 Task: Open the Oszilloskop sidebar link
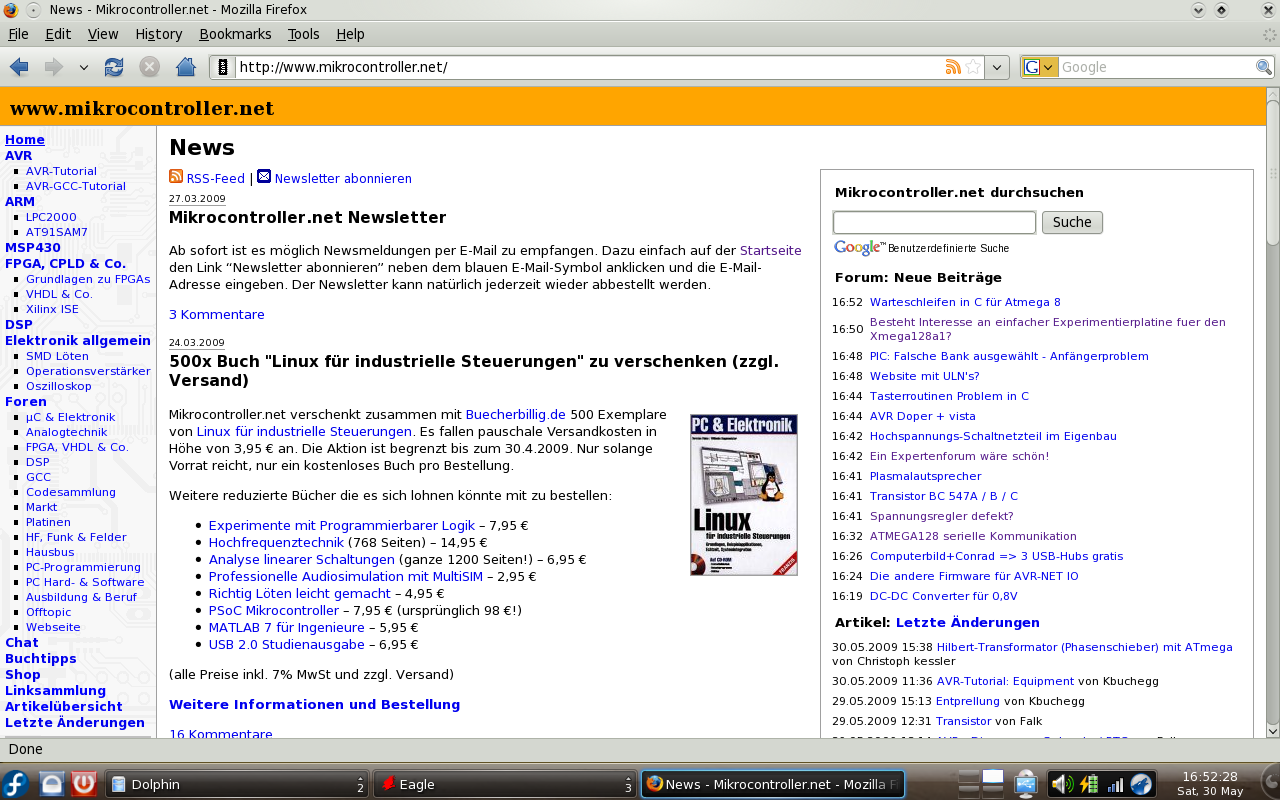click(59, 386)
